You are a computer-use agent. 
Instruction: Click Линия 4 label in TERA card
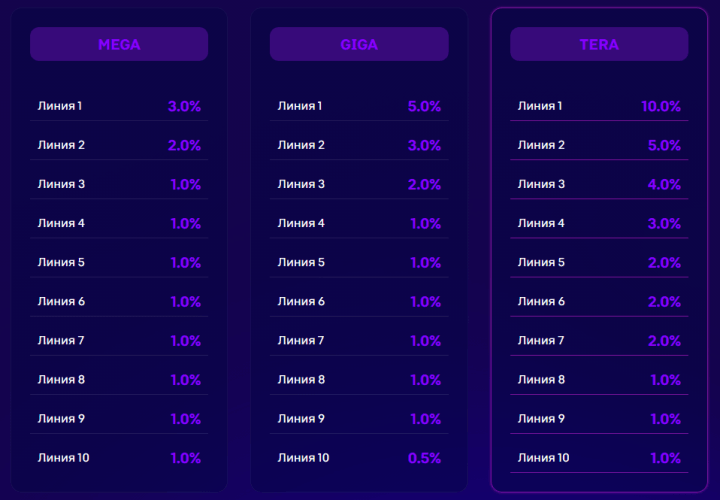pyautogui.click(x=541, y=223)
